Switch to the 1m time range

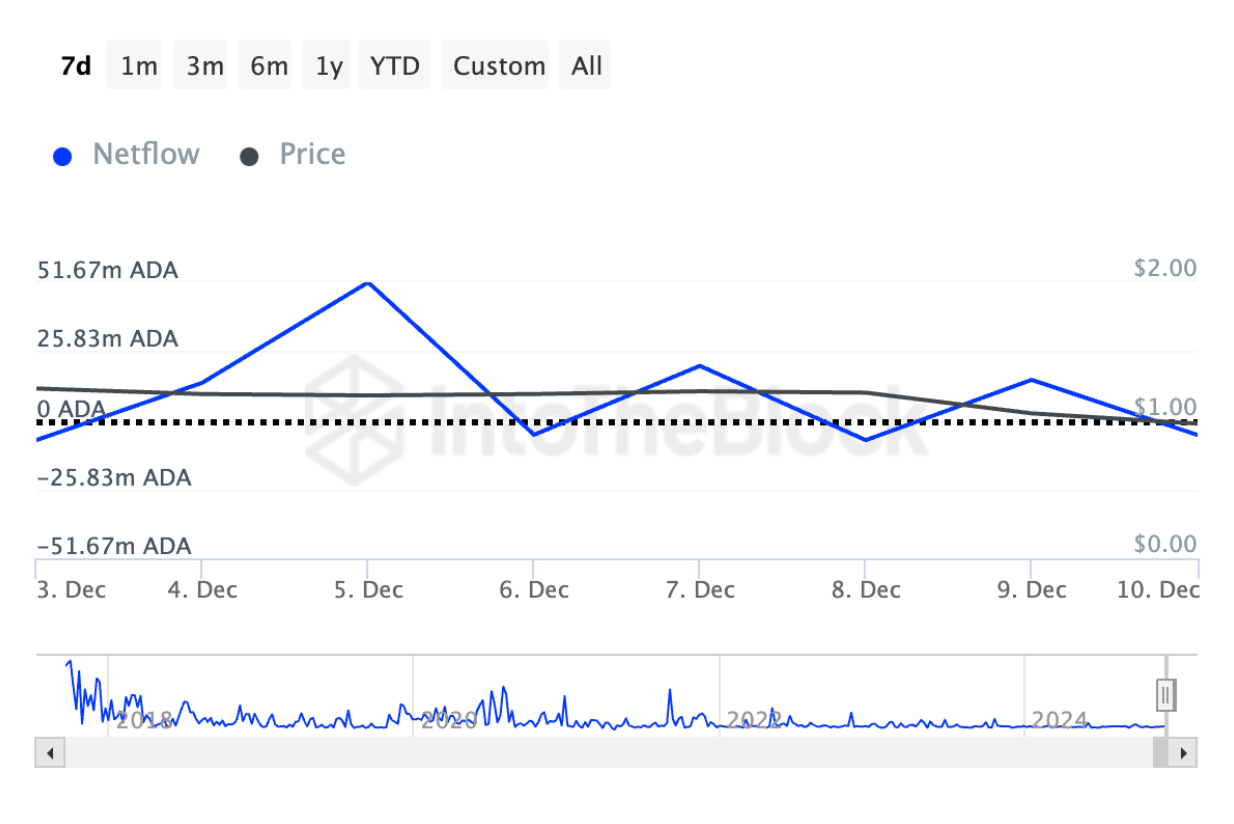pos(138,66)
